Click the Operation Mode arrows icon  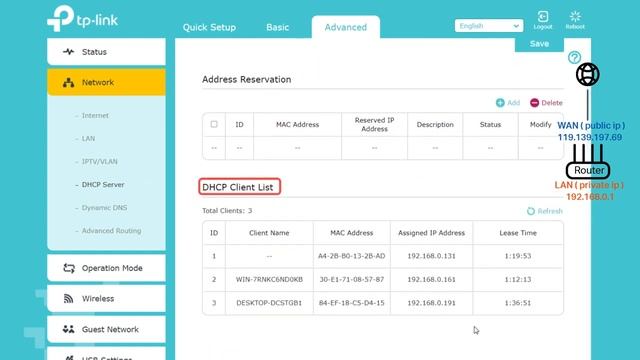pos(69,268)
